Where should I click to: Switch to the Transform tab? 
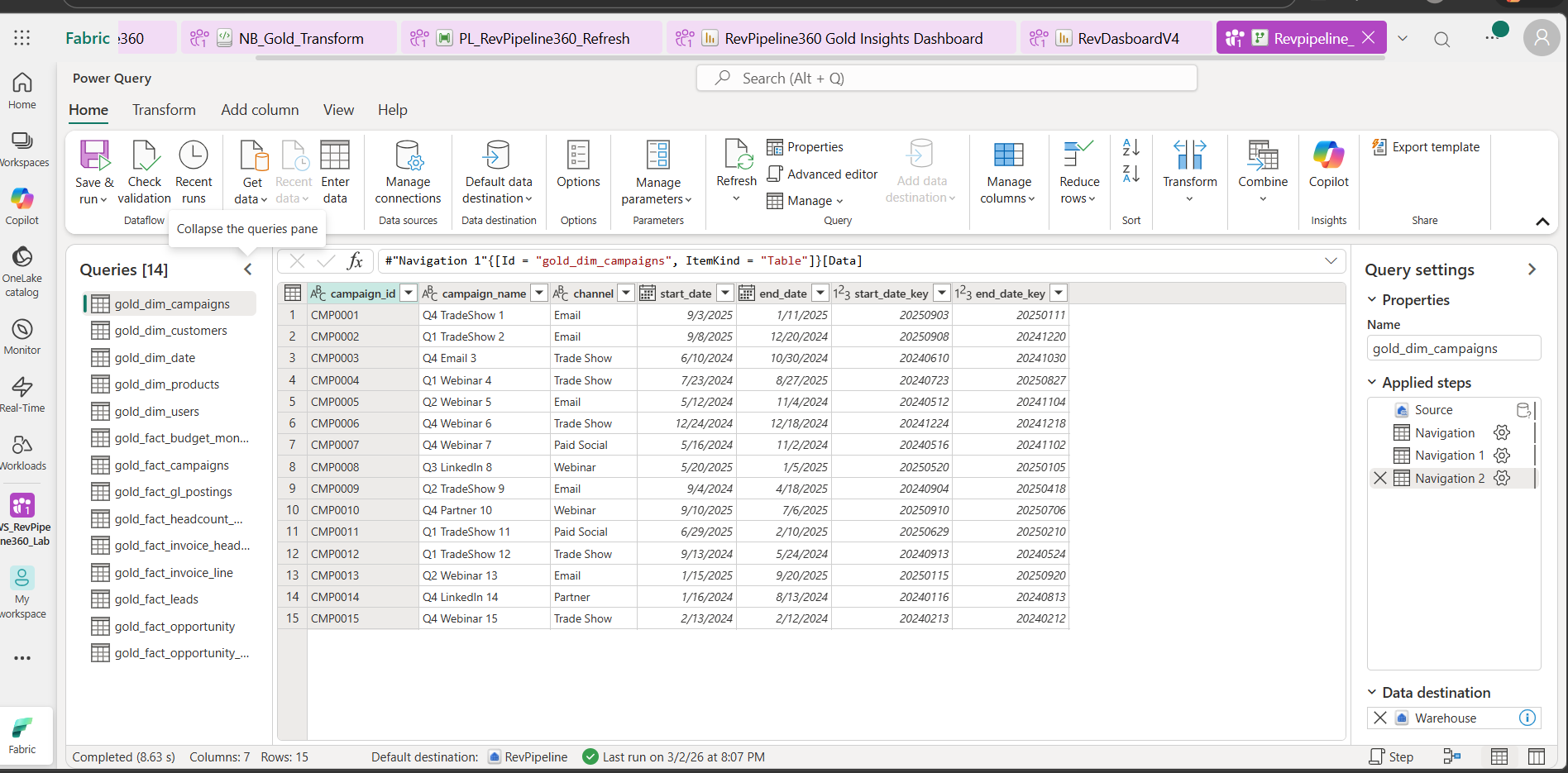tap(164, 109)
